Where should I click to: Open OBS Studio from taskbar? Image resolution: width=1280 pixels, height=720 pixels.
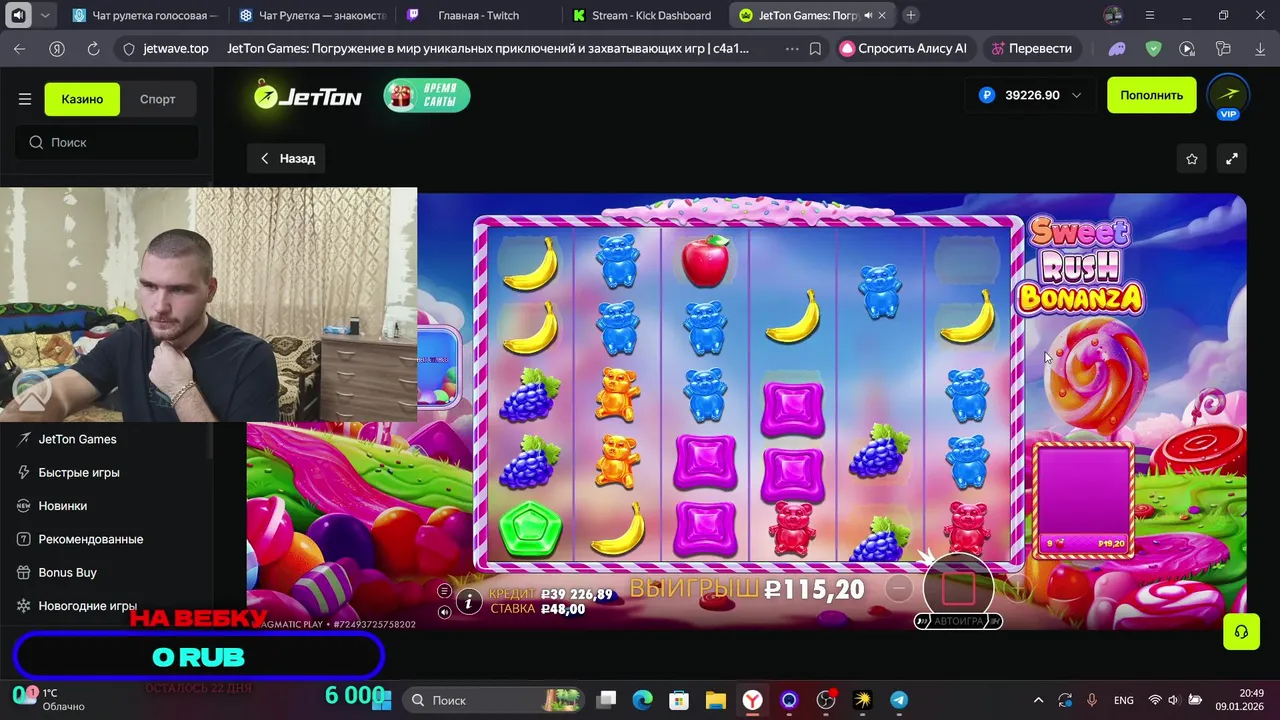coord(826,700)
